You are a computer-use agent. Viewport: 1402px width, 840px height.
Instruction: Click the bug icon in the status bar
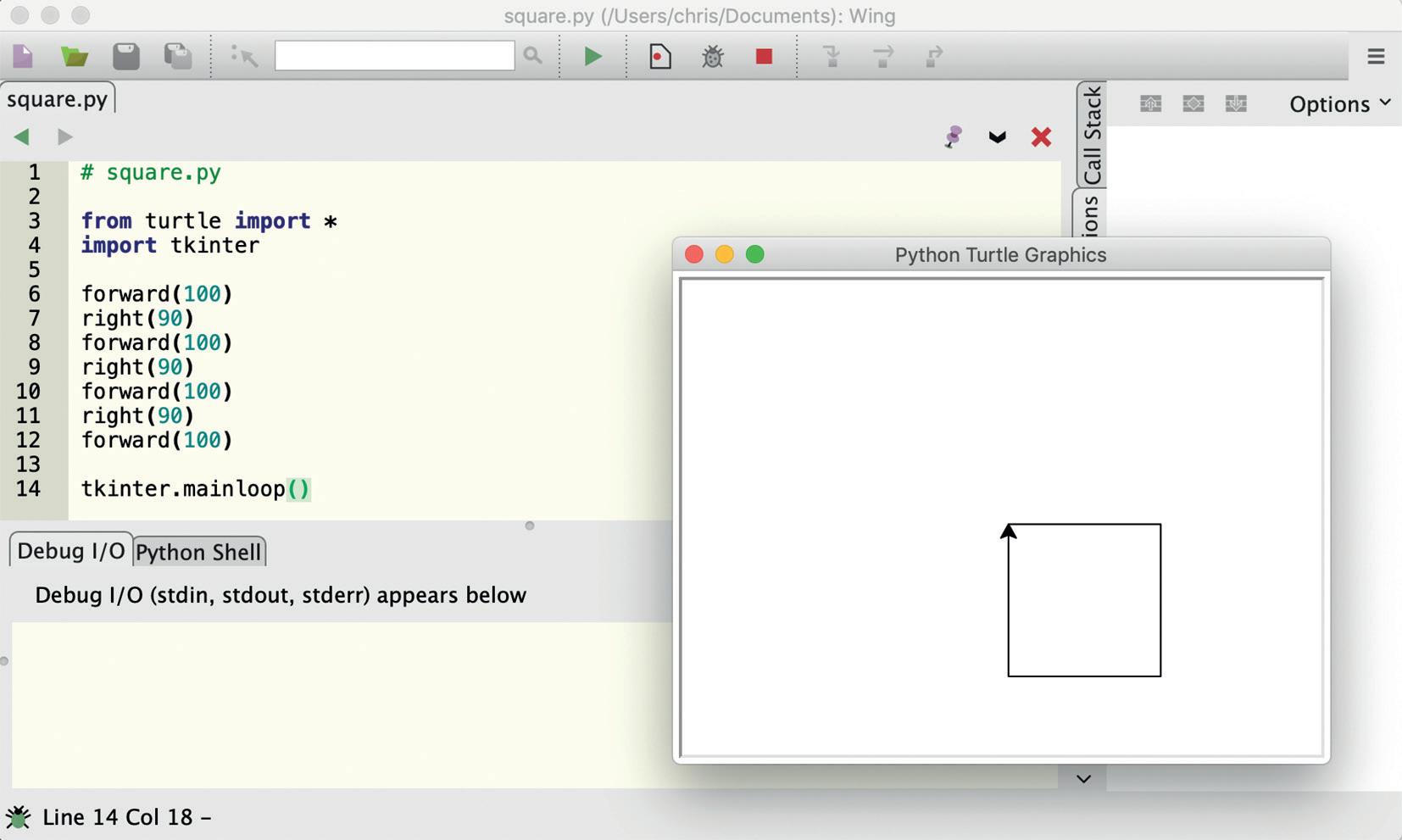tap(18, 817)
